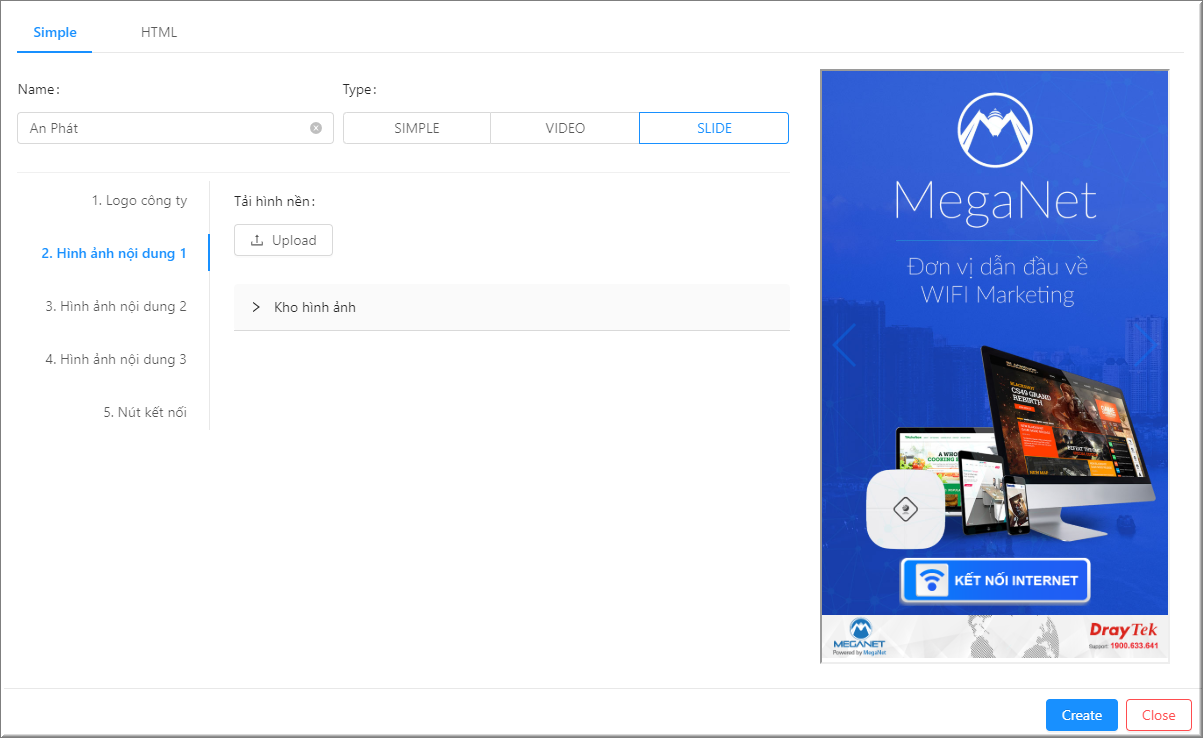
Task: Click the MegaNet footer logo in the preview
Action: click(858, 638)
